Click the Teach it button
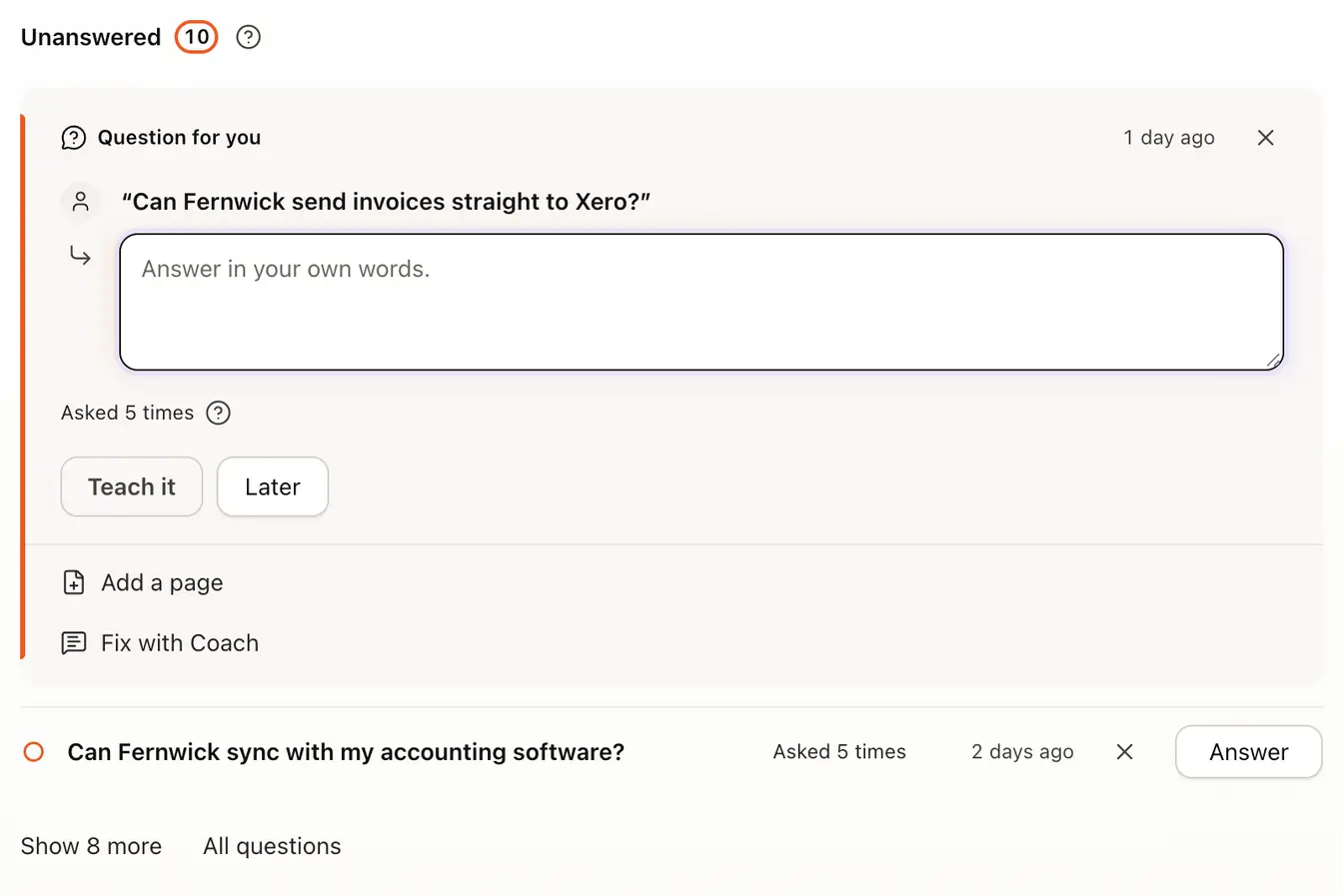Screen dimensions: 1343x896 point(132,486)
